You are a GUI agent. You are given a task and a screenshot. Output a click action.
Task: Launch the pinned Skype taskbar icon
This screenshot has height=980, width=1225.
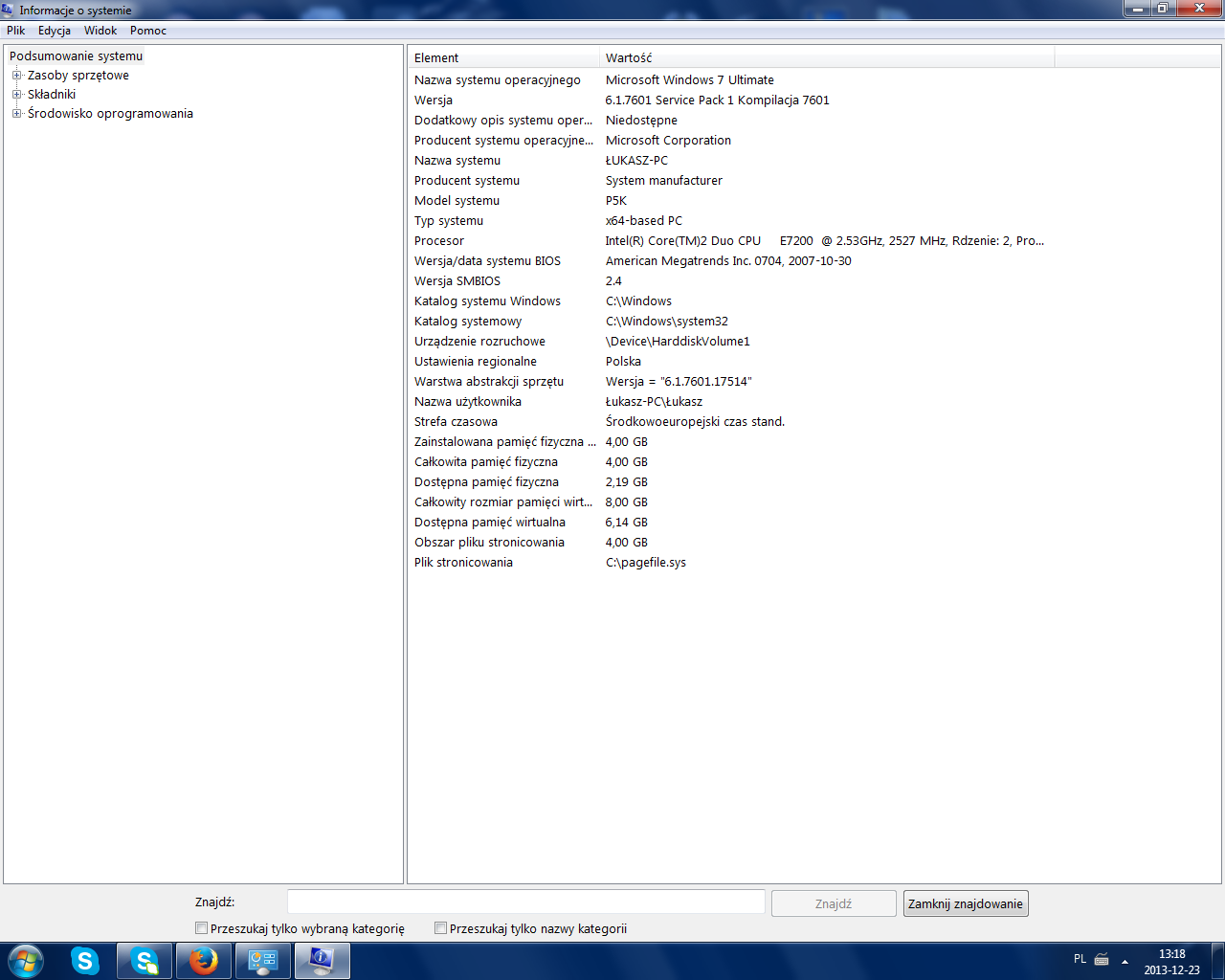click(85, 961)
